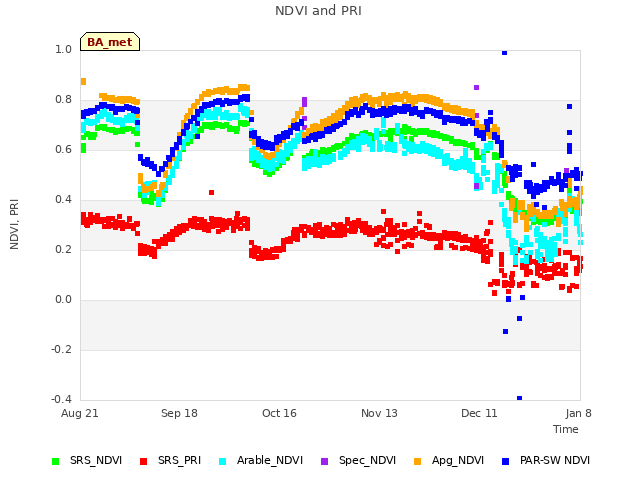Click the purple Spec_NDVI legend swatch
This screenshot has height=480, width=640.
pyautogui.click(x=324, y=461)
